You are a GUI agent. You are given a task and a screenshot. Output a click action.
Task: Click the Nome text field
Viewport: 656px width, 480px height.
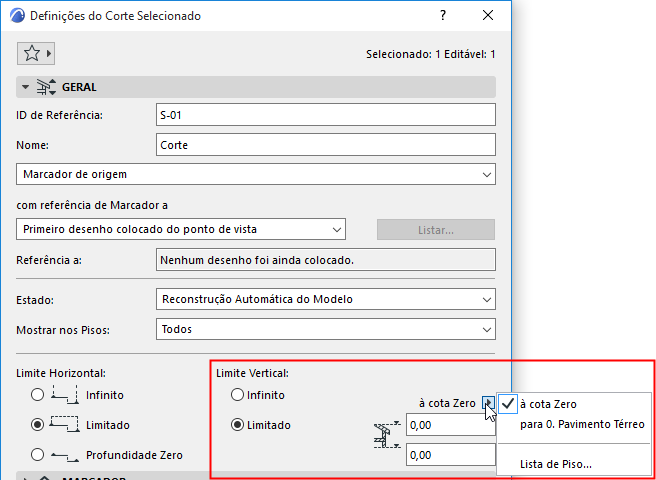(x=326, y=145)
